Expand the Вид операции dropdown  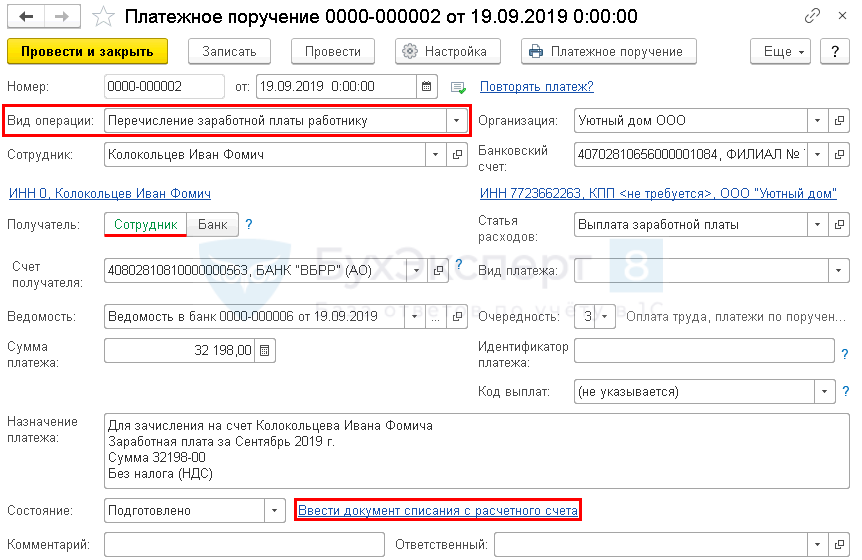[x=456, y=120]
